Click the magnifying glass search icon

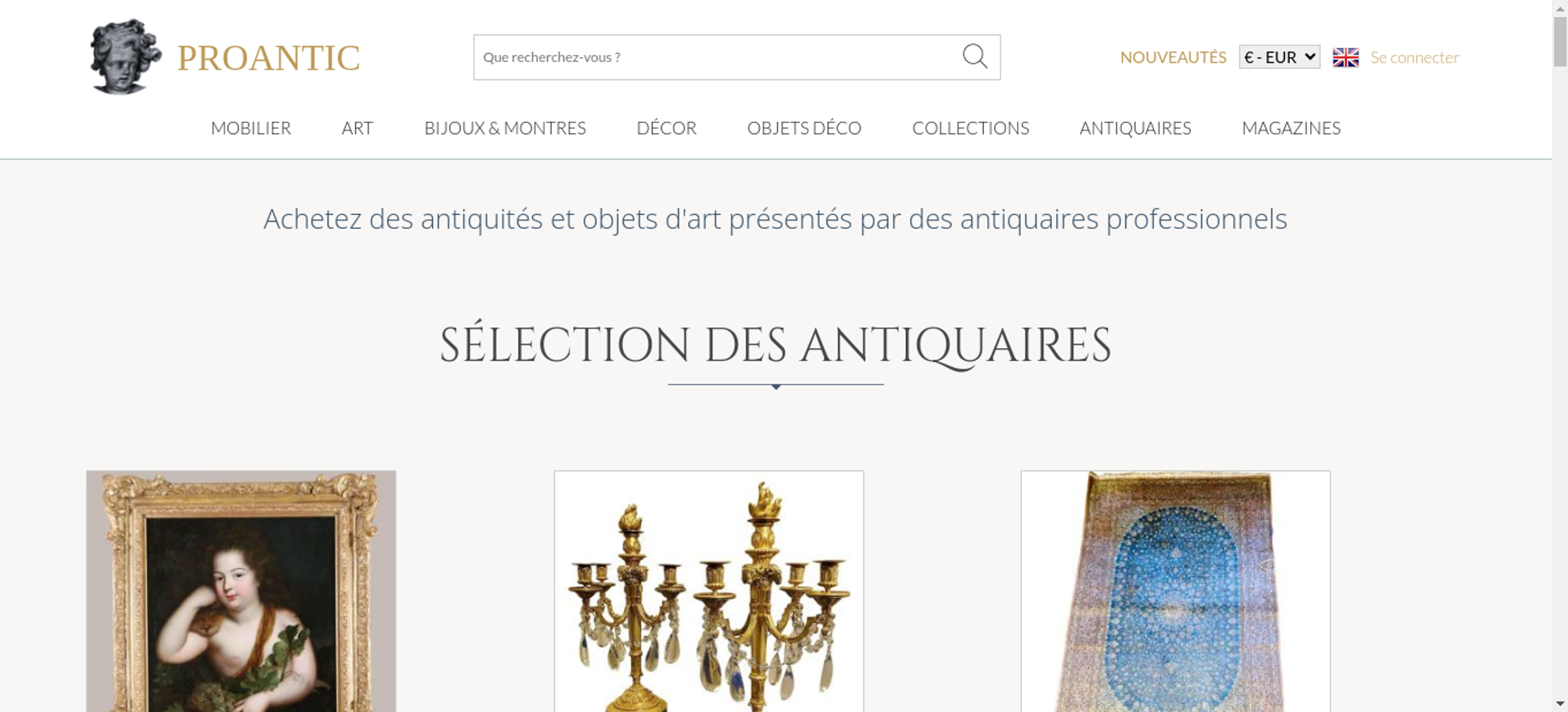975,56
